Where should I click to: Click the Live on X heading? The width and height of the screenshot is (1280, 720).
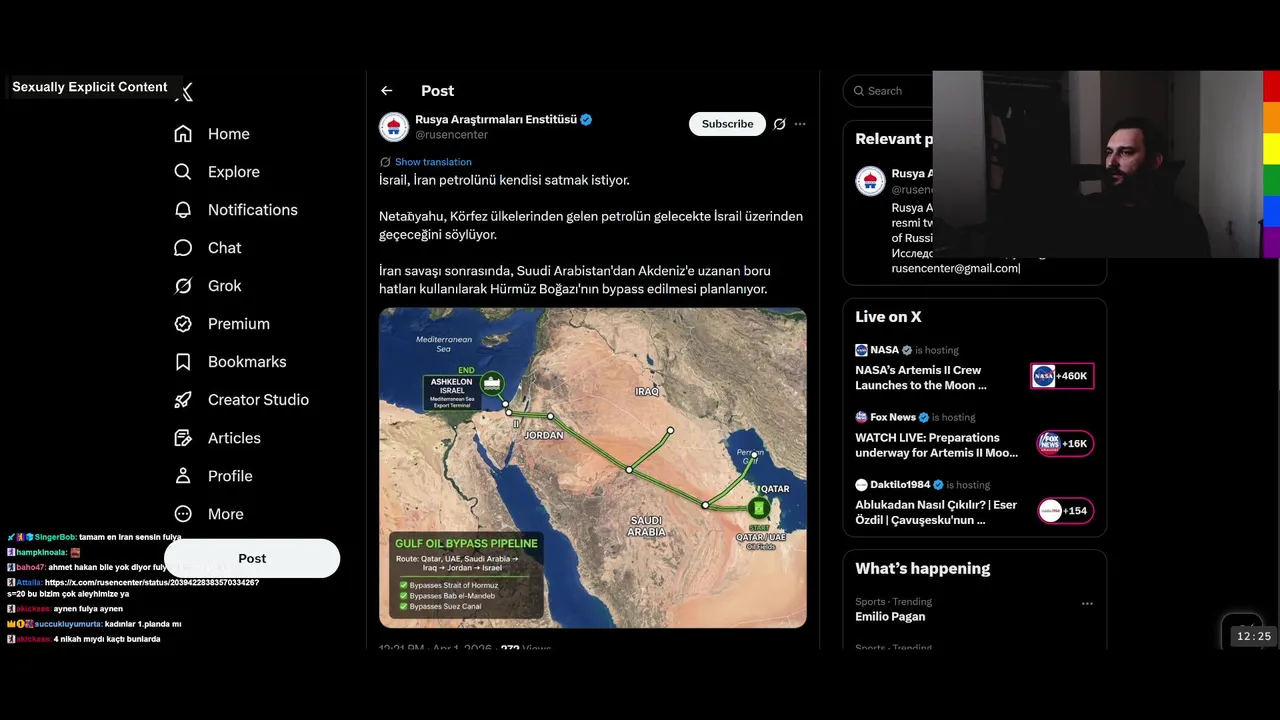coord(888,317)
